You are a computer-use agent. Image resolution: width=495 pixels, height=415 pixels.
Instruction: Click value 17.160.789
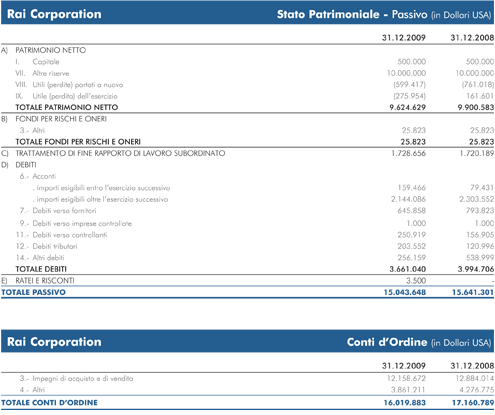click(x=473, y=403)
